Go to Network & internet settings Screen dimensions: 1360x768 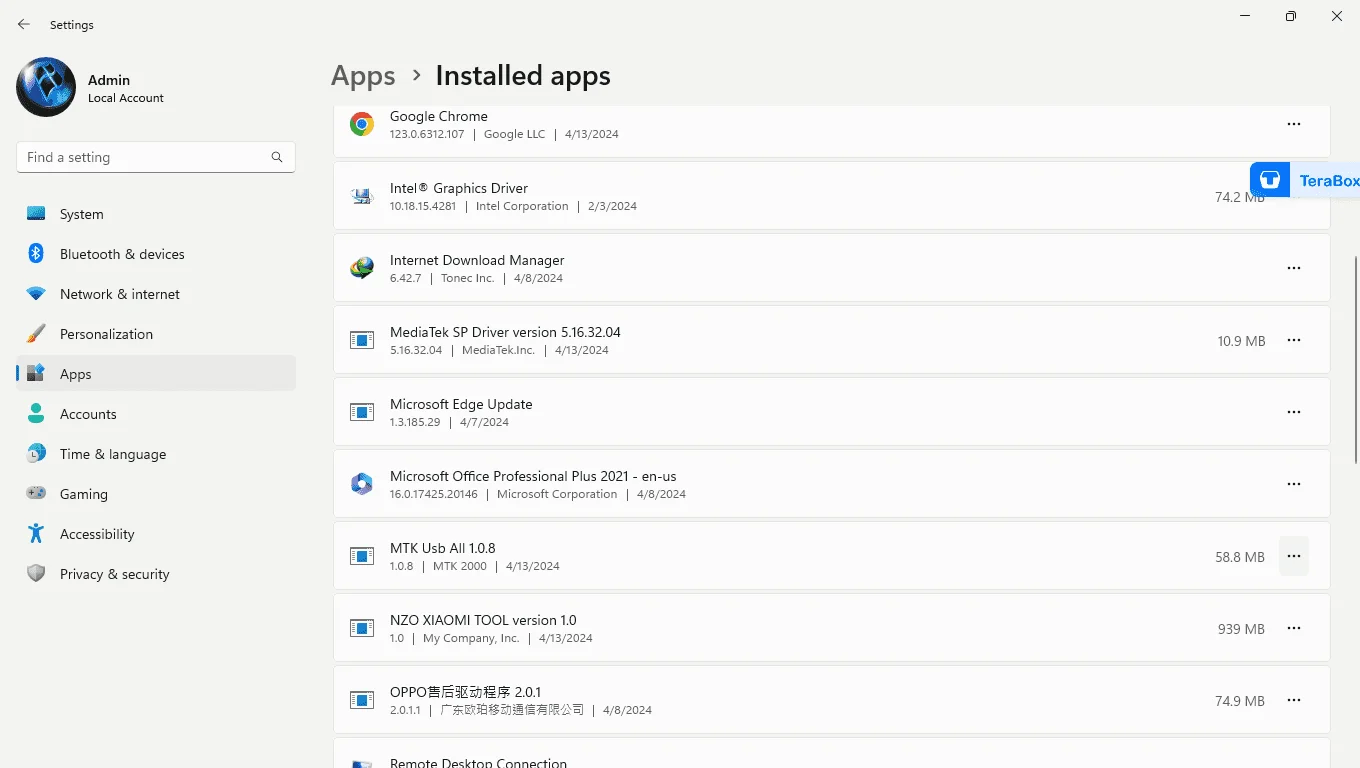(x=156, y=294)
